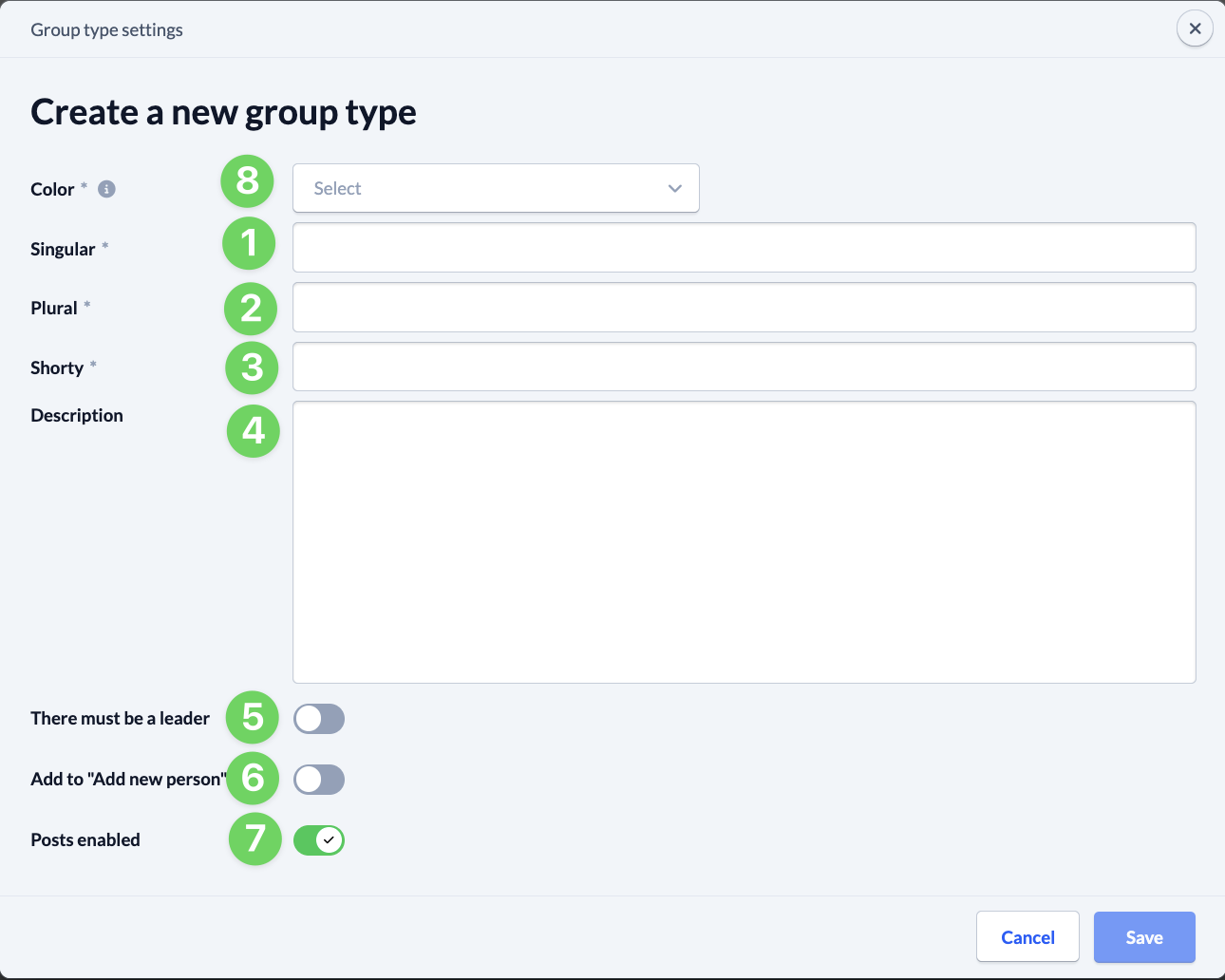Image resolution: width=1225 pixels, height=980 pixels.
Task: Click the info icon beside Color
Action: click(x=107, y=189)
